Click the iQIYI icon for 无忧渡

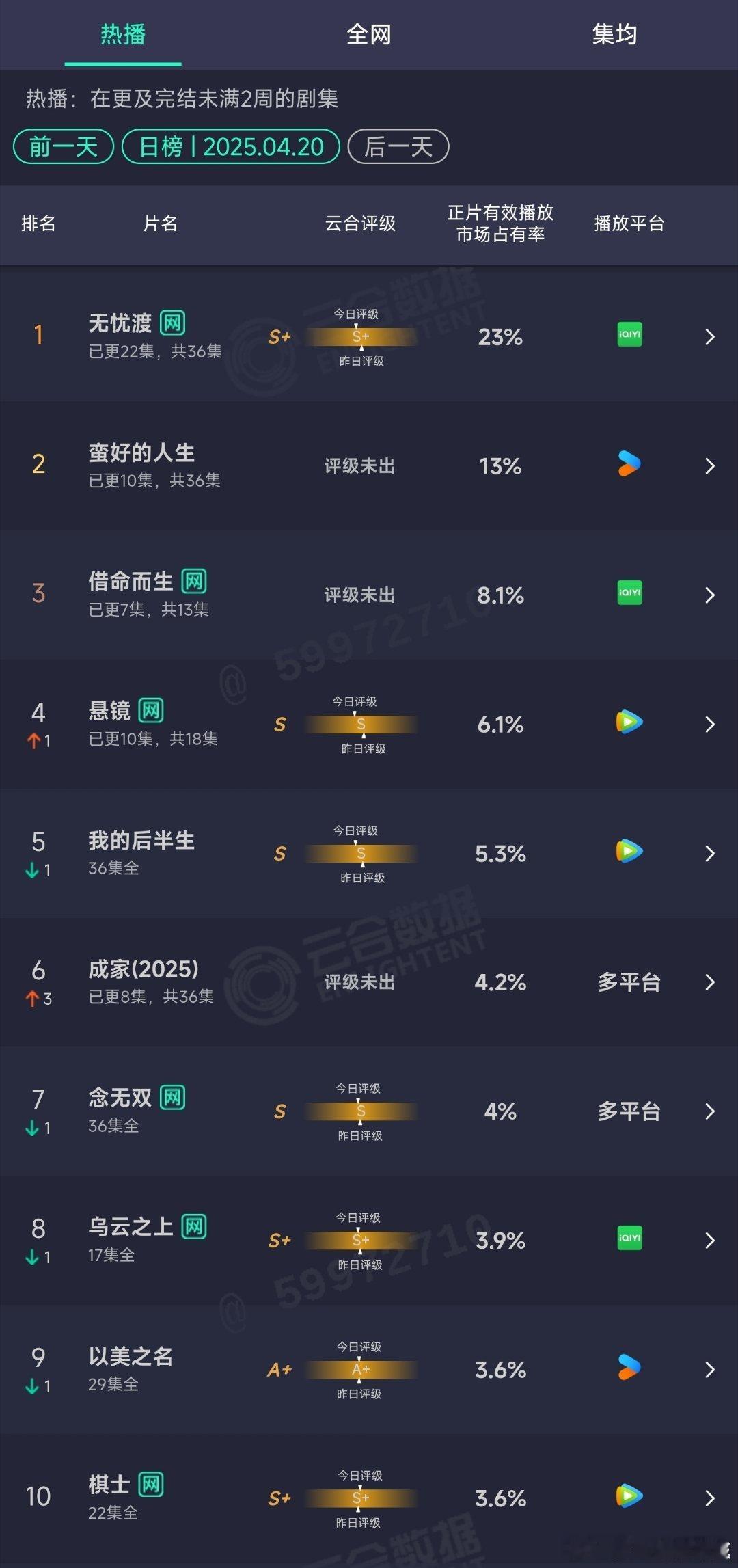coord(629,334)
